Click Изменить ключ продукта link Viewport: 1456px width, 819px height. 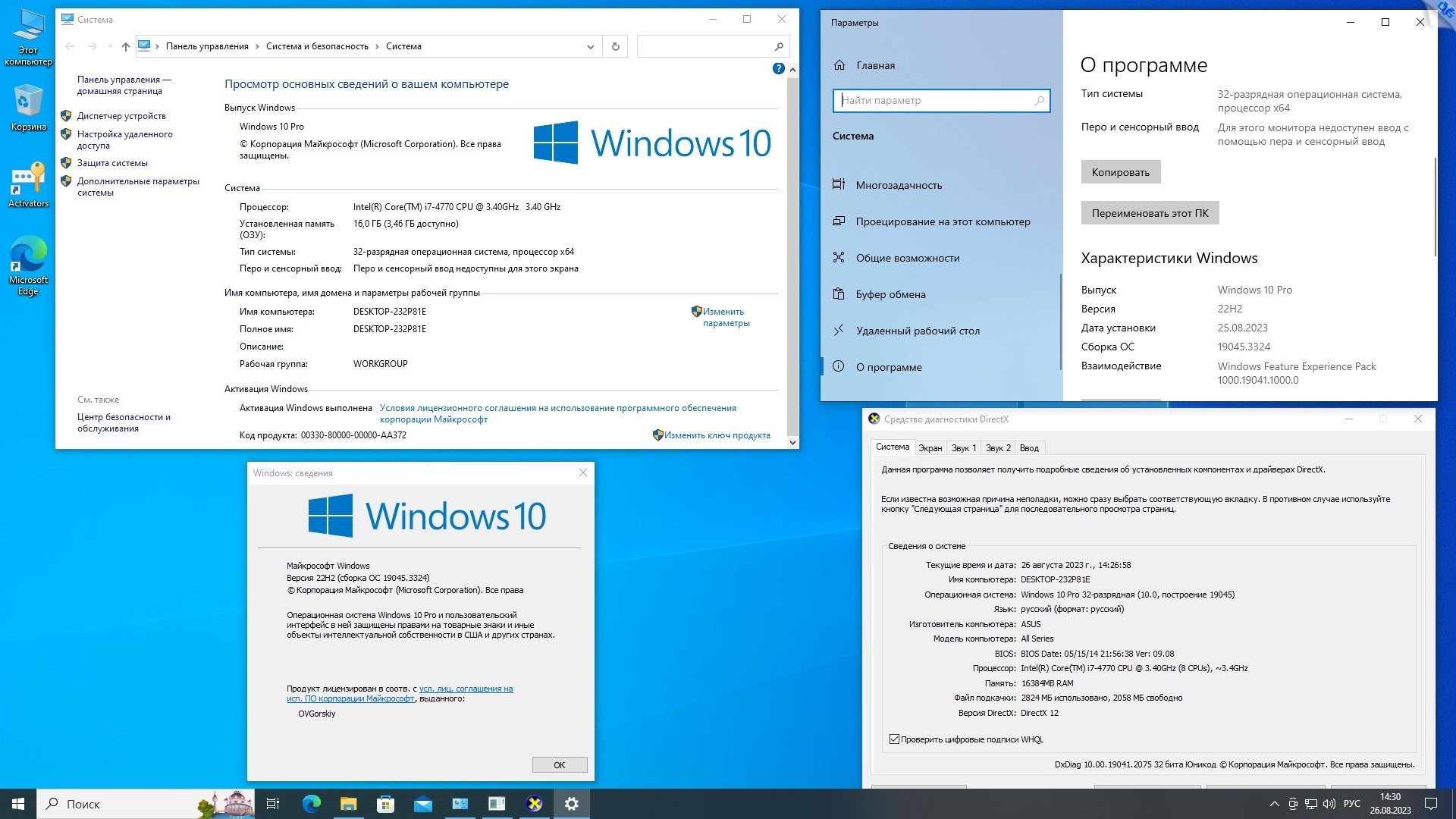[717, 435]
